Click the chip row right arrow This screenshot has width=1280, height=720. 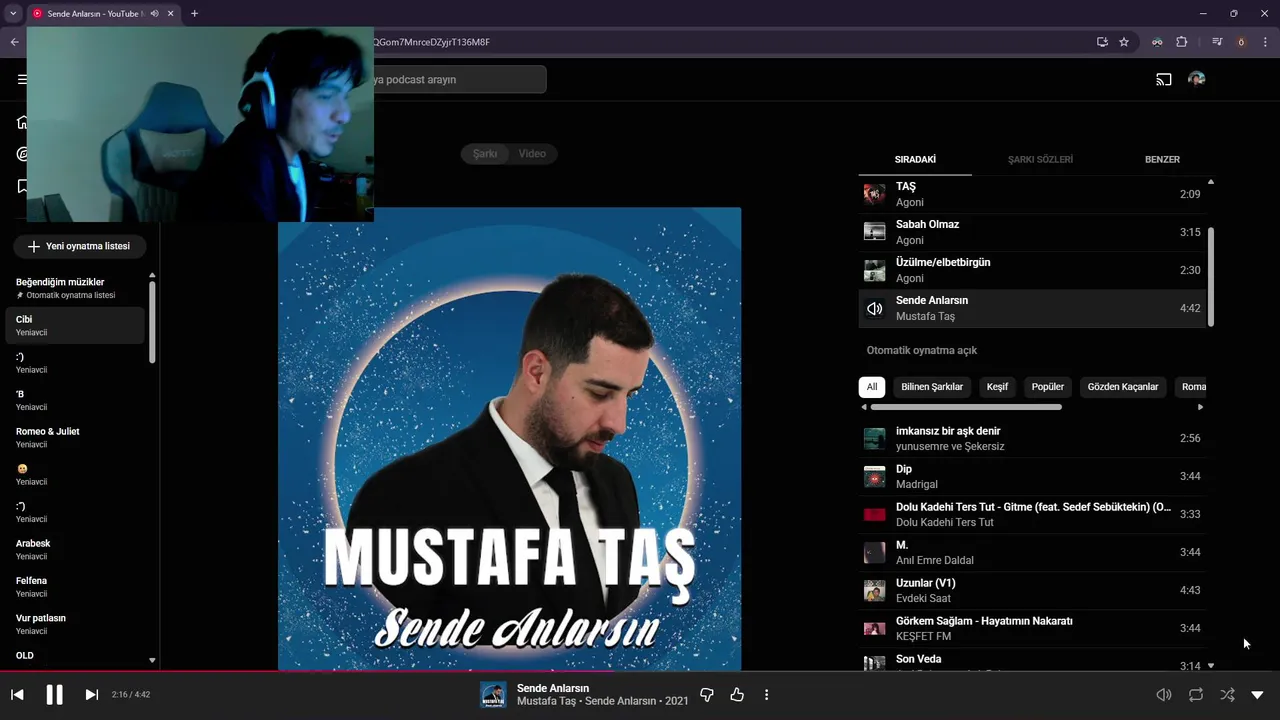coord(1200,407)
